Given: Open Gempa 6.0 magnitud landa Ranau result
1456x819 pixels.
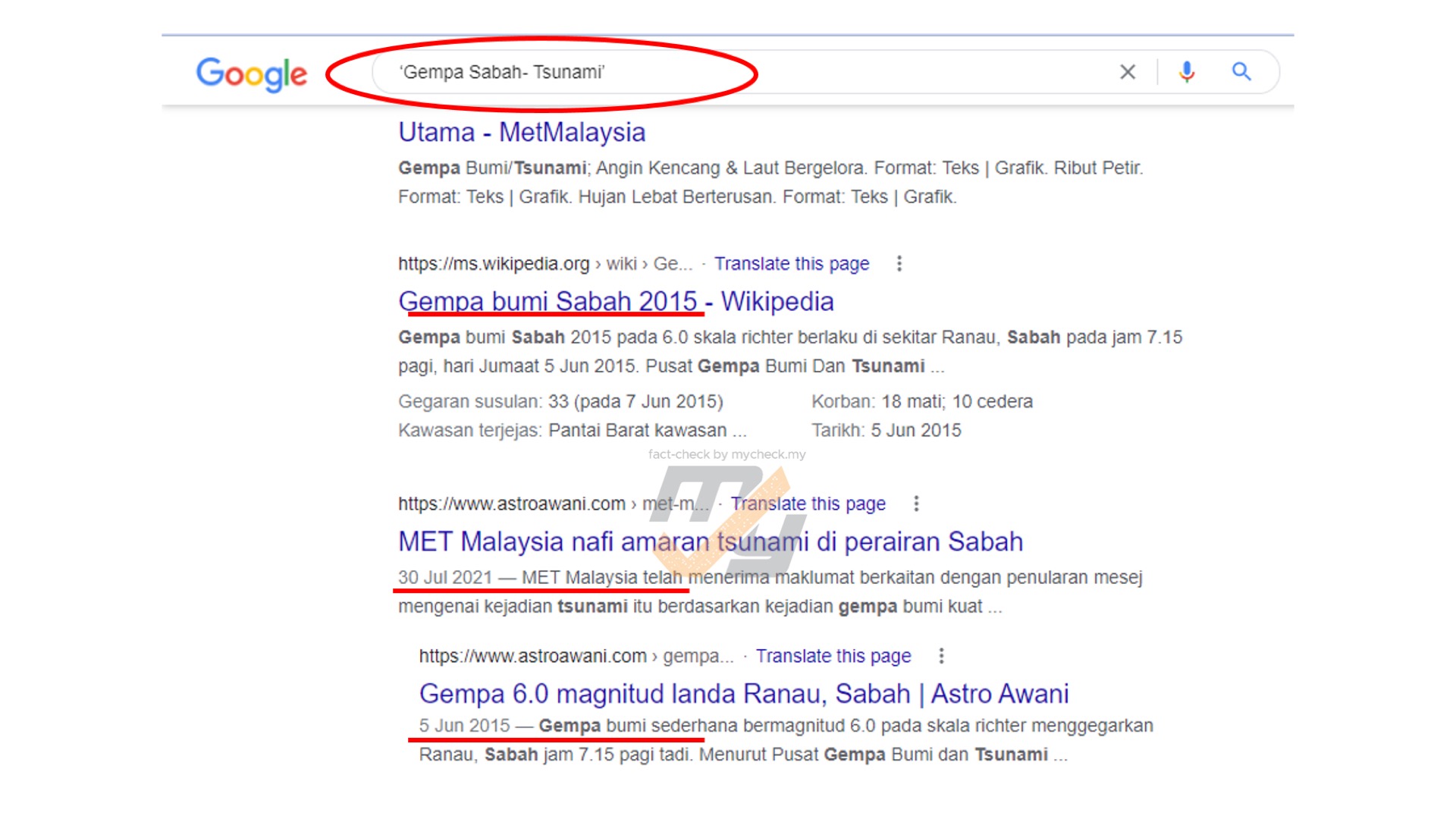Looking at the screenshot, I should [x=744, y=694].
